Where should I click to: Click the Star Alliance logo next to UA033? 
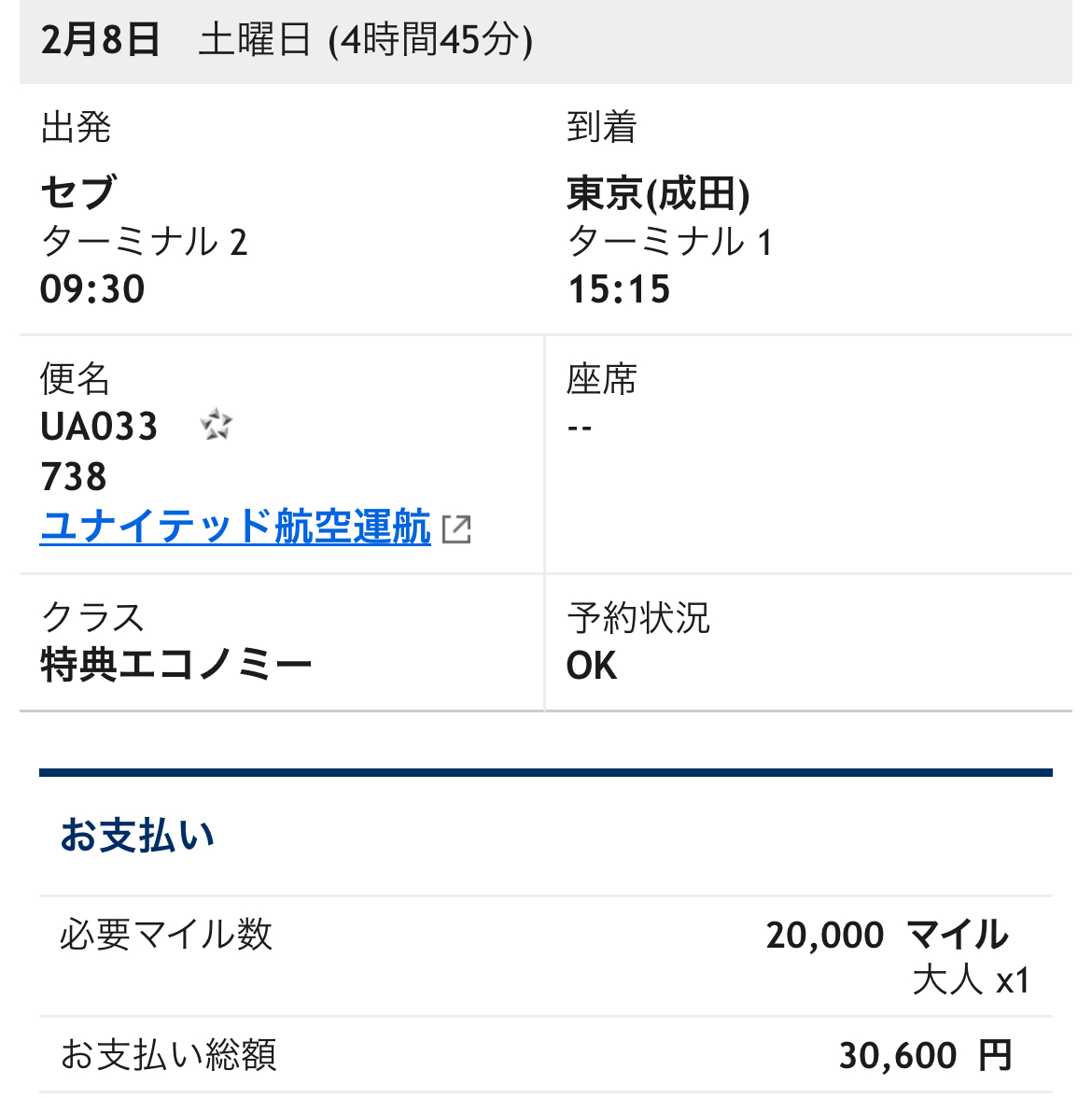(x=216, y=424)
